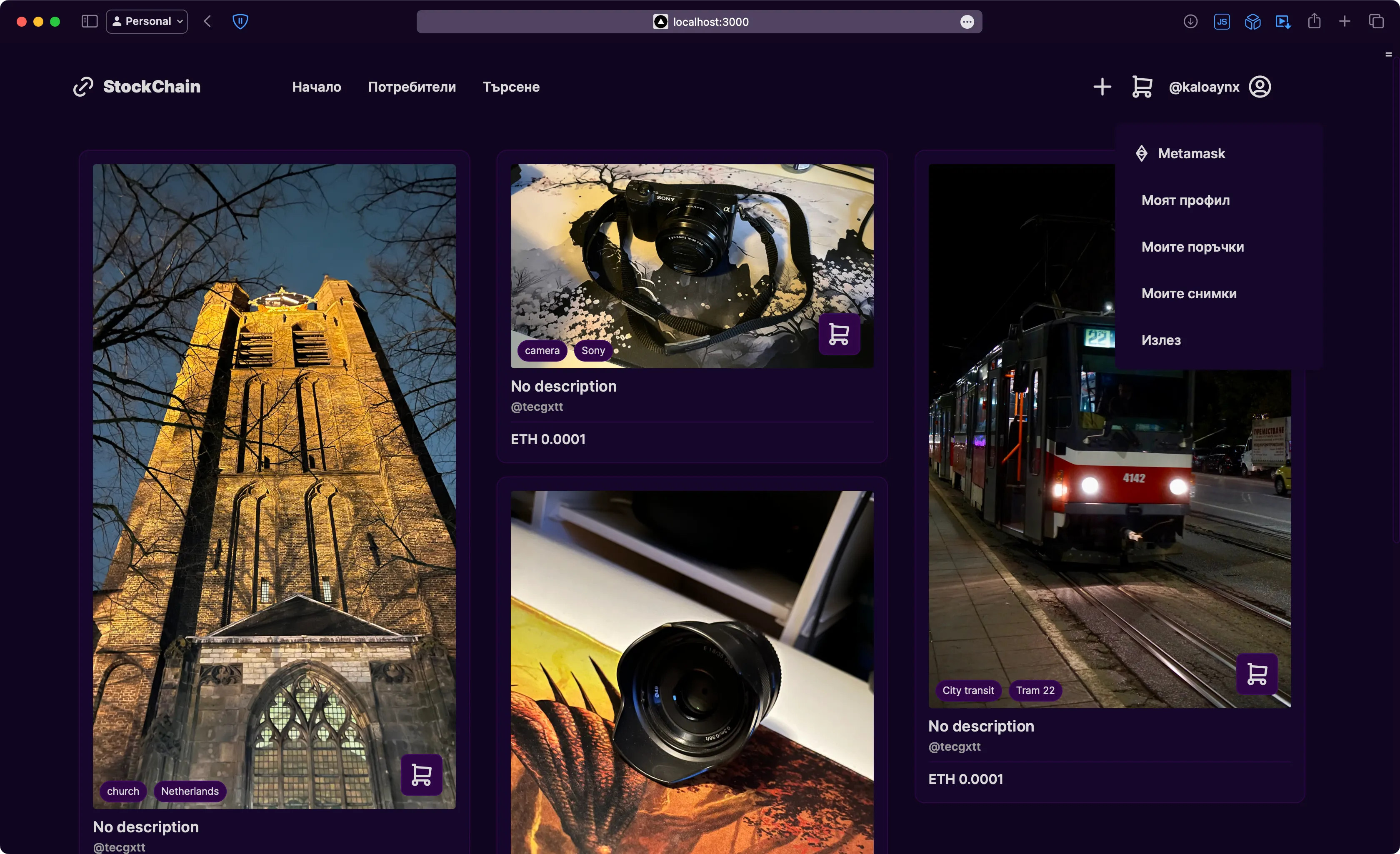Go to the Начало nav tab
Screen dimensions: 1400x854
click(317, 87)
